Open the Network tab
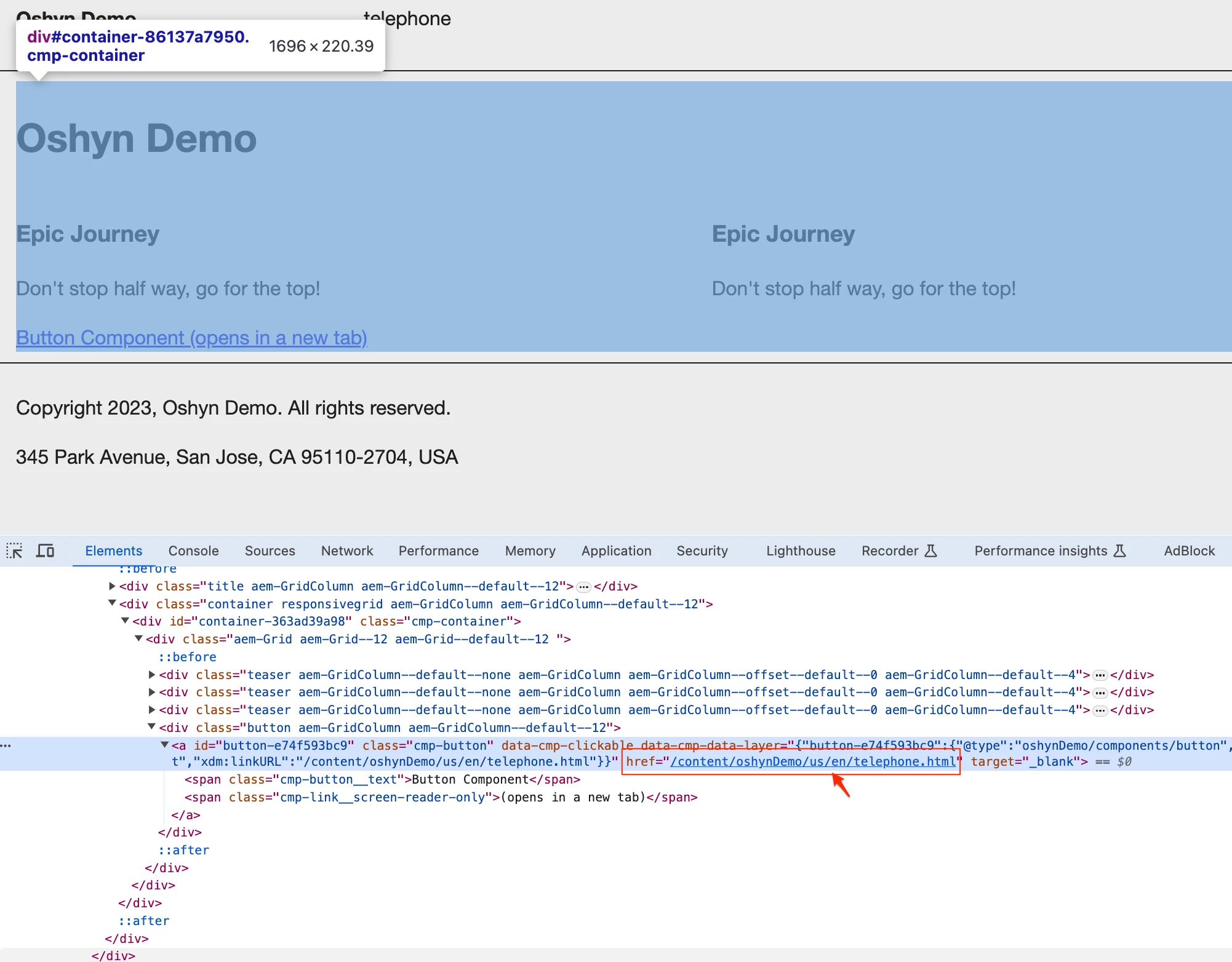 pos(346,551)
